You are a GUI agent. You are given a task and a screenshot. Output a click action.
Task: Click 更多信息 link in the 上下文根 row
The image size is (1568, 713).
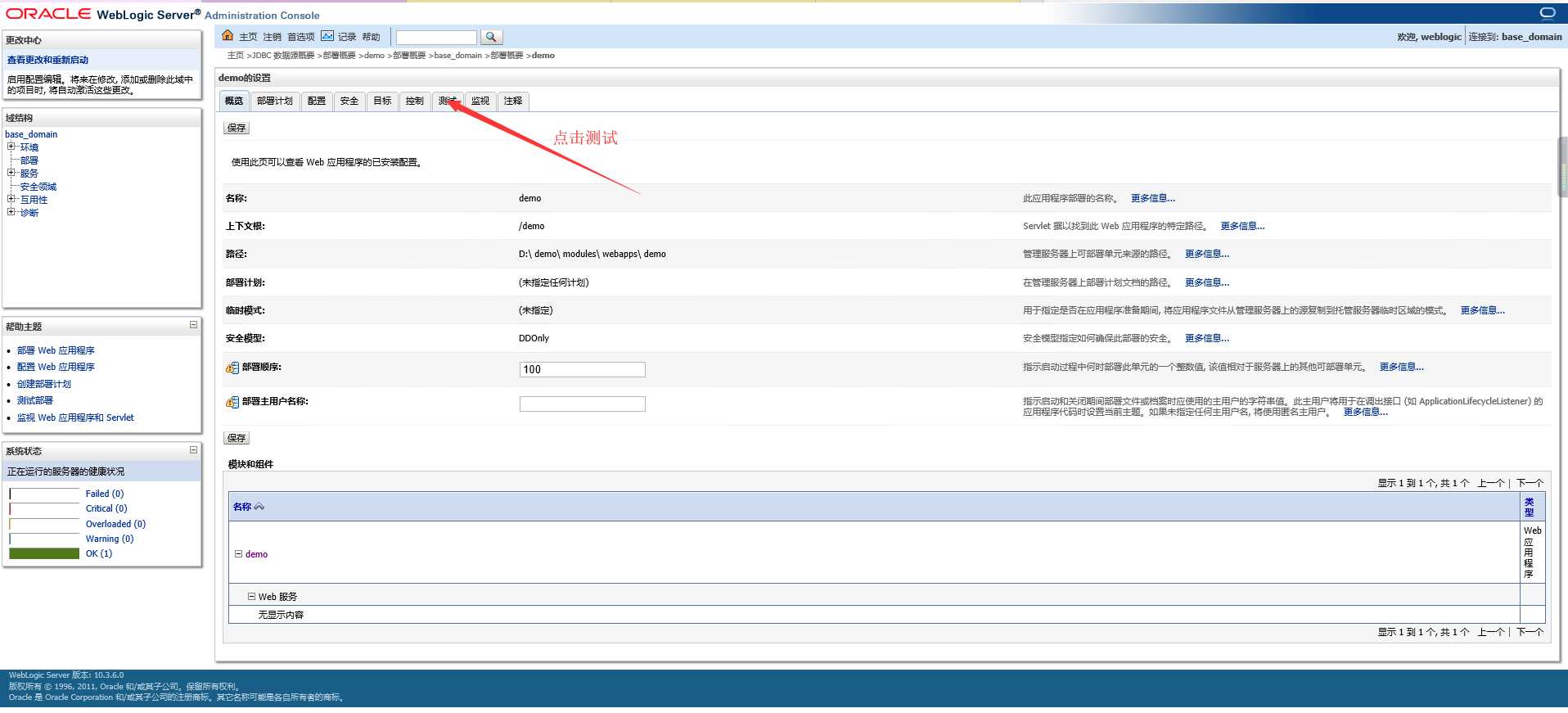tap(1242, 226)
